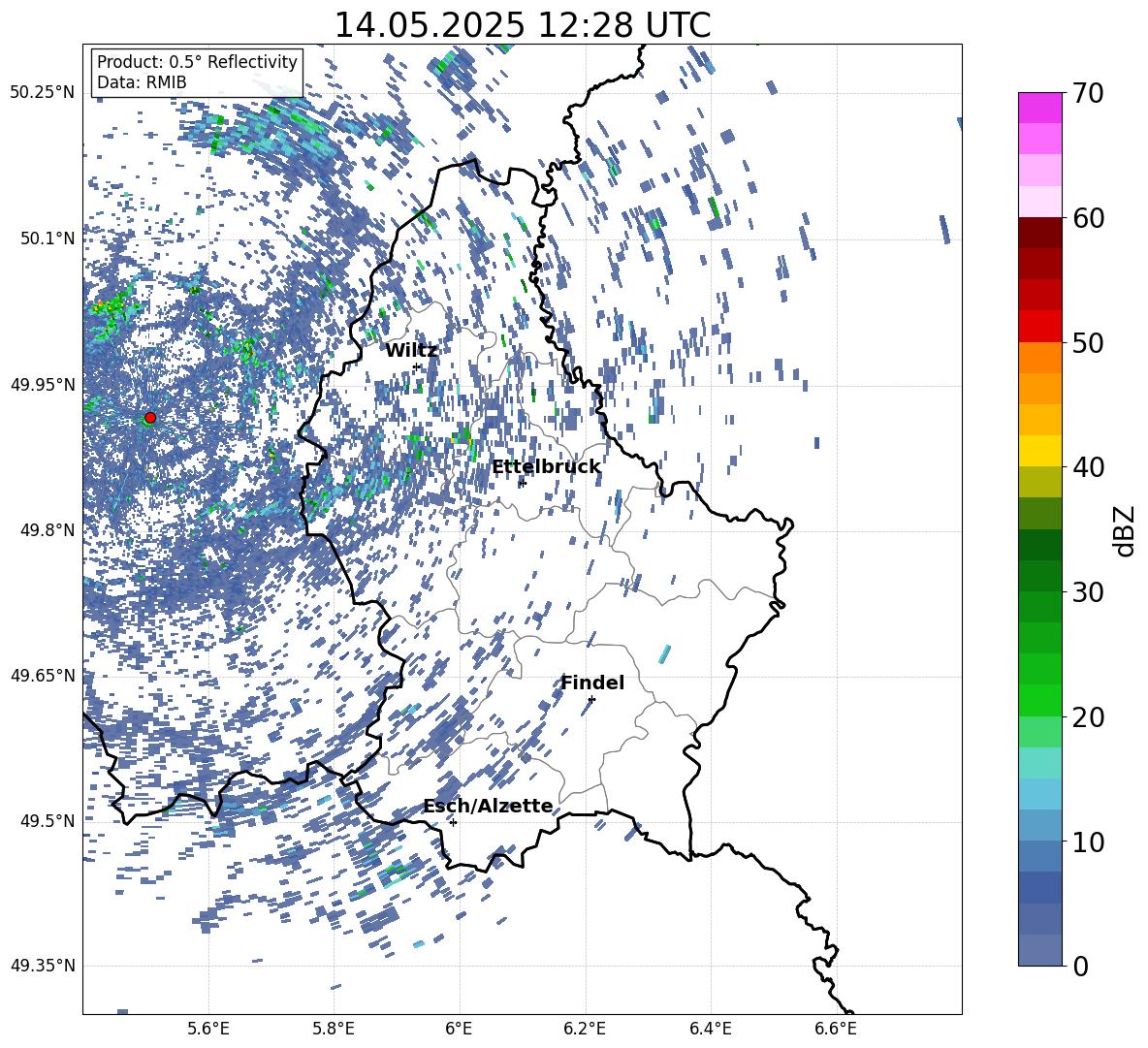Image resolution: width=1148 pixels, height=1048 pixels.
Task: Click the magenta 70 dBZ colorbar segment
Action: click(1039, 108)
